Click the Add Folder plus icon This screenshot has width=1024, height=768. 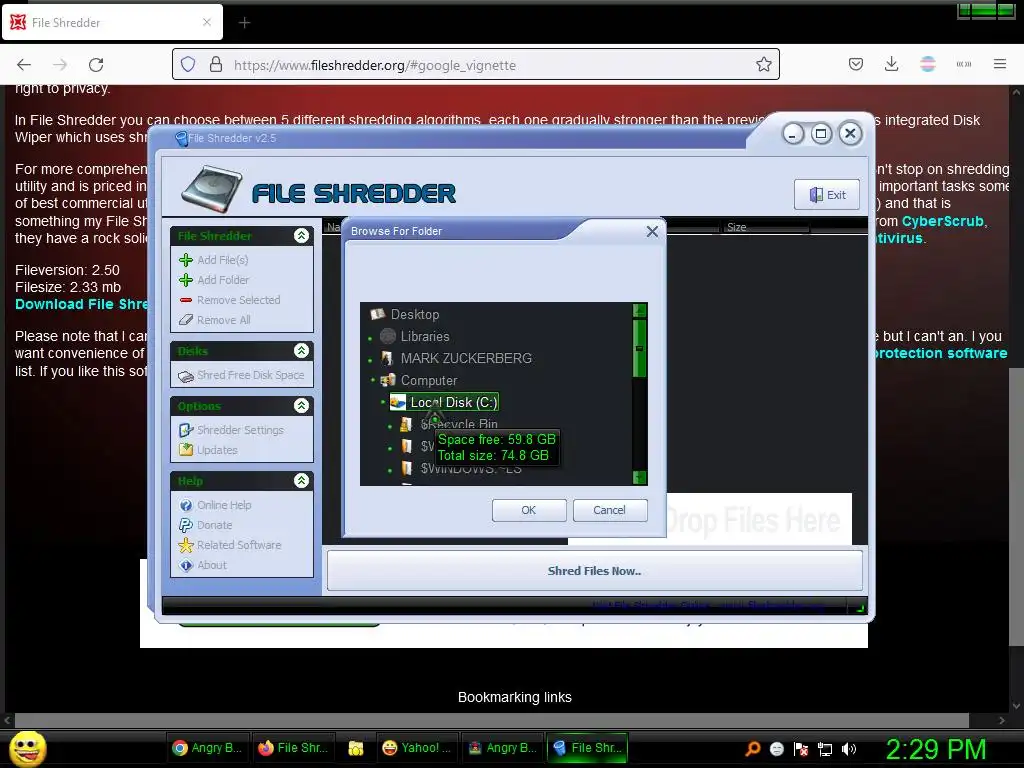pos(185,280)
